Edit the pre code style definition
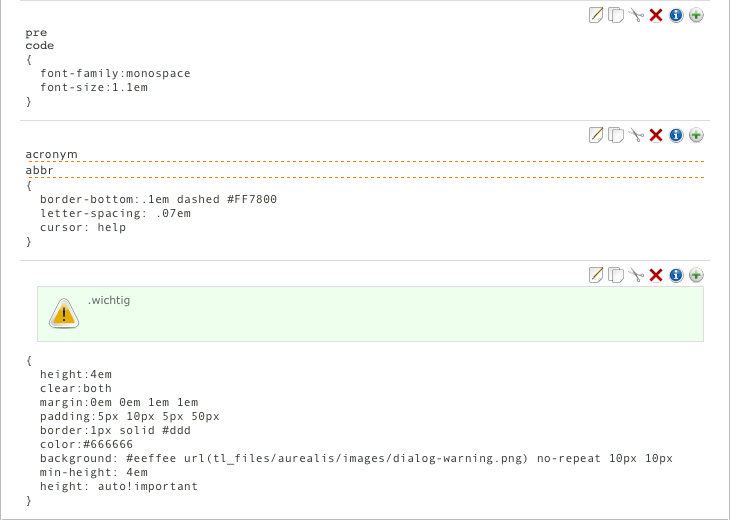 pyautogui.click(x=596, y=15)
